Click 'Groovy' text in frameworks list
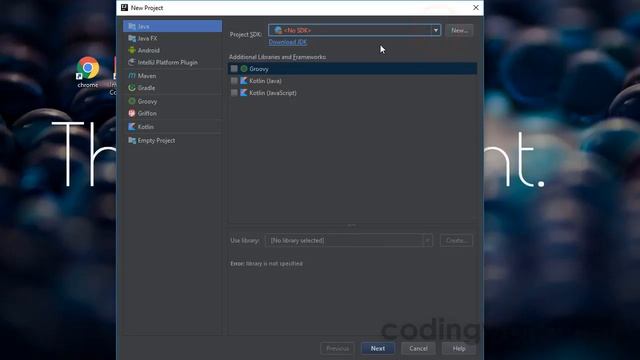 pyautogui.click(x=259, y=69)
